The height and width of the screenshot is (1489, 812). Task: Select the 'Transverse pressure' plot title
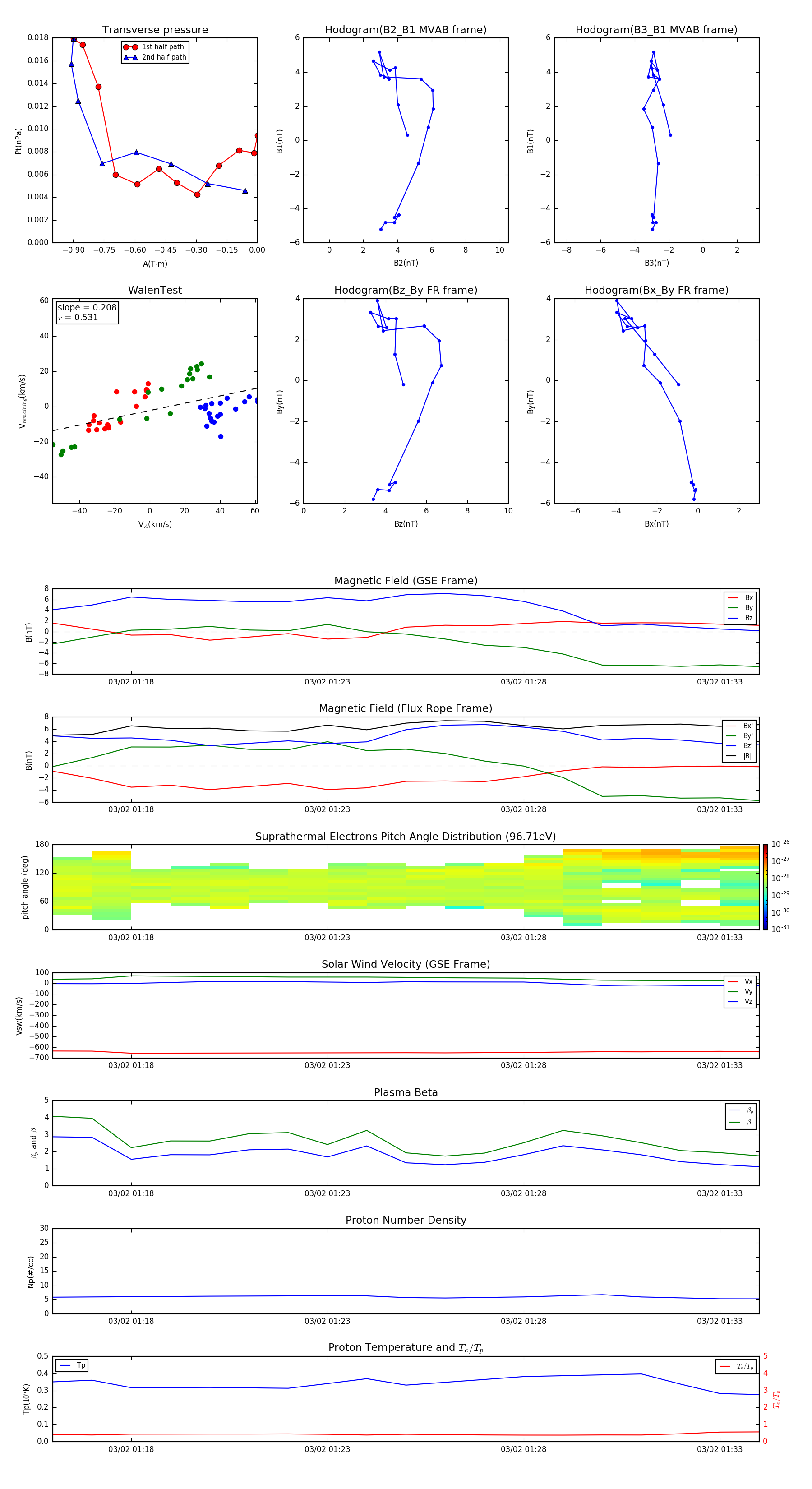[x=155, y=30]
